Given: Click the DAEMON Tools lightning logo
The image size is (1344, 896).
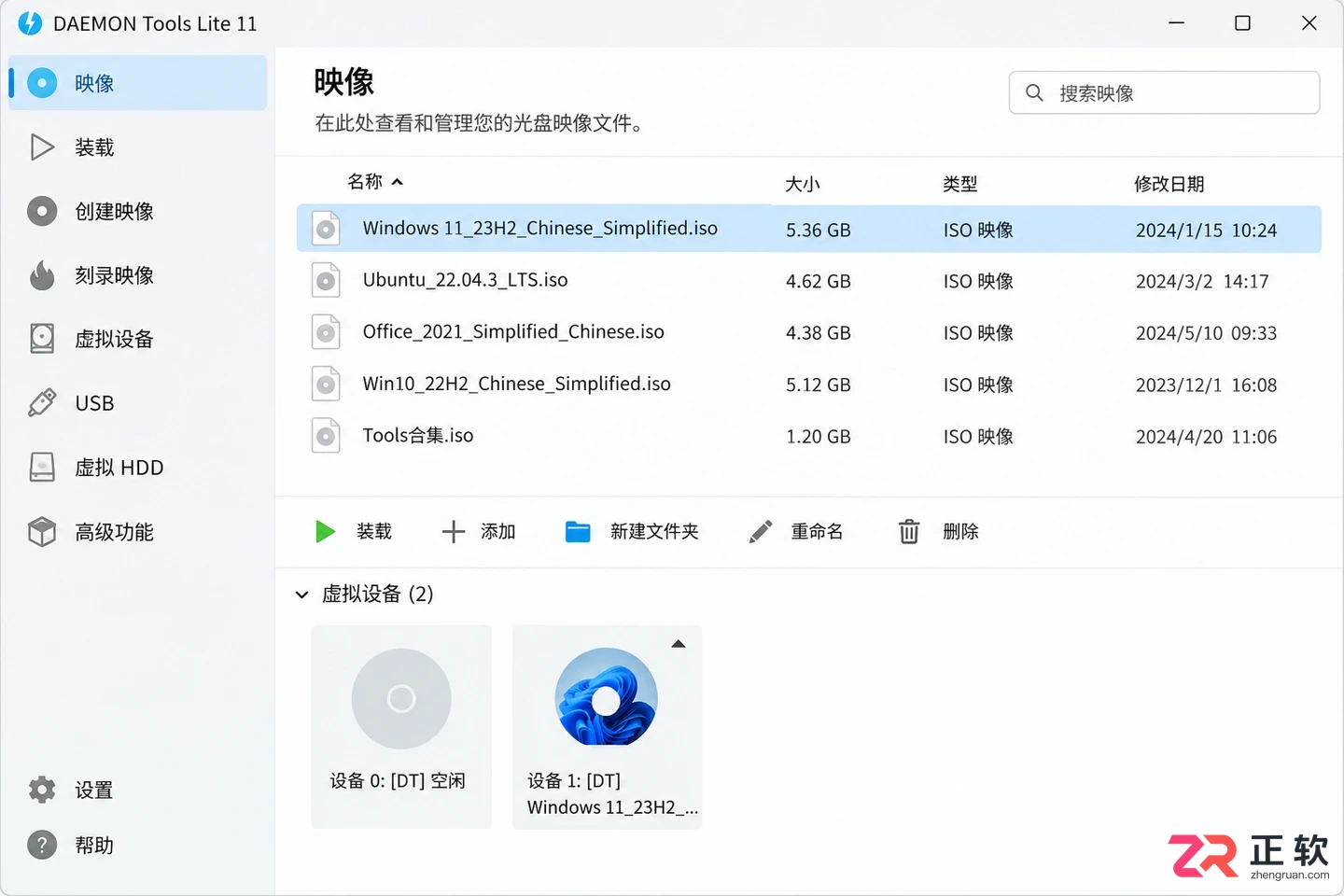Looking at the screenshot, I should tap(30, 23).
